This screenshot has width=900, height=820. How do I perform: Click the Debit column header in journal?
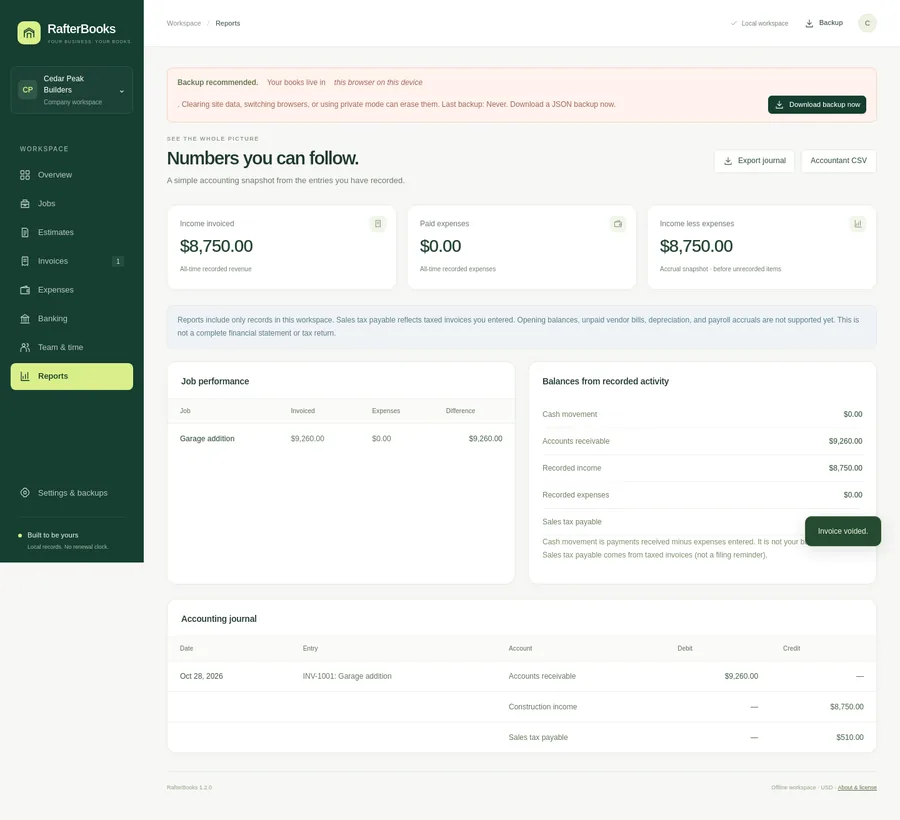coord(685,648)
